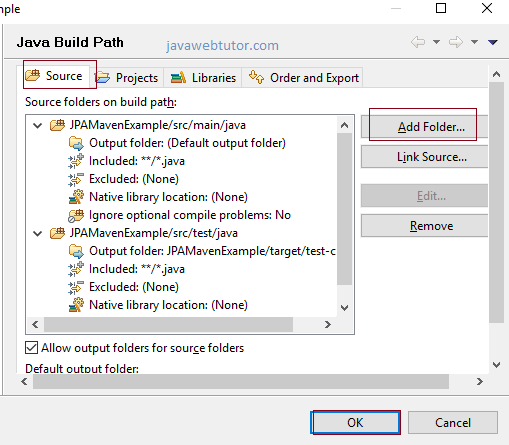Click Ignore optional compile problems icon

coord(76,215)
